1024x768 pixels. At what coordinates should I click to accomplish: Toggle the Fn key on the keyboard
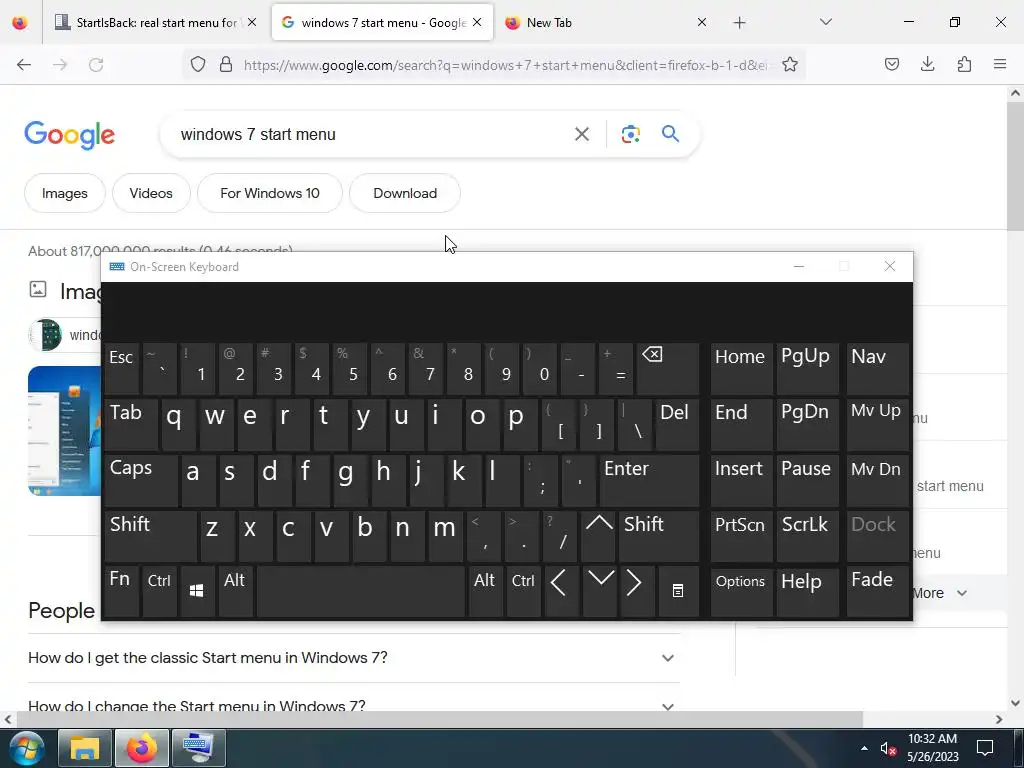click(121, 591)
